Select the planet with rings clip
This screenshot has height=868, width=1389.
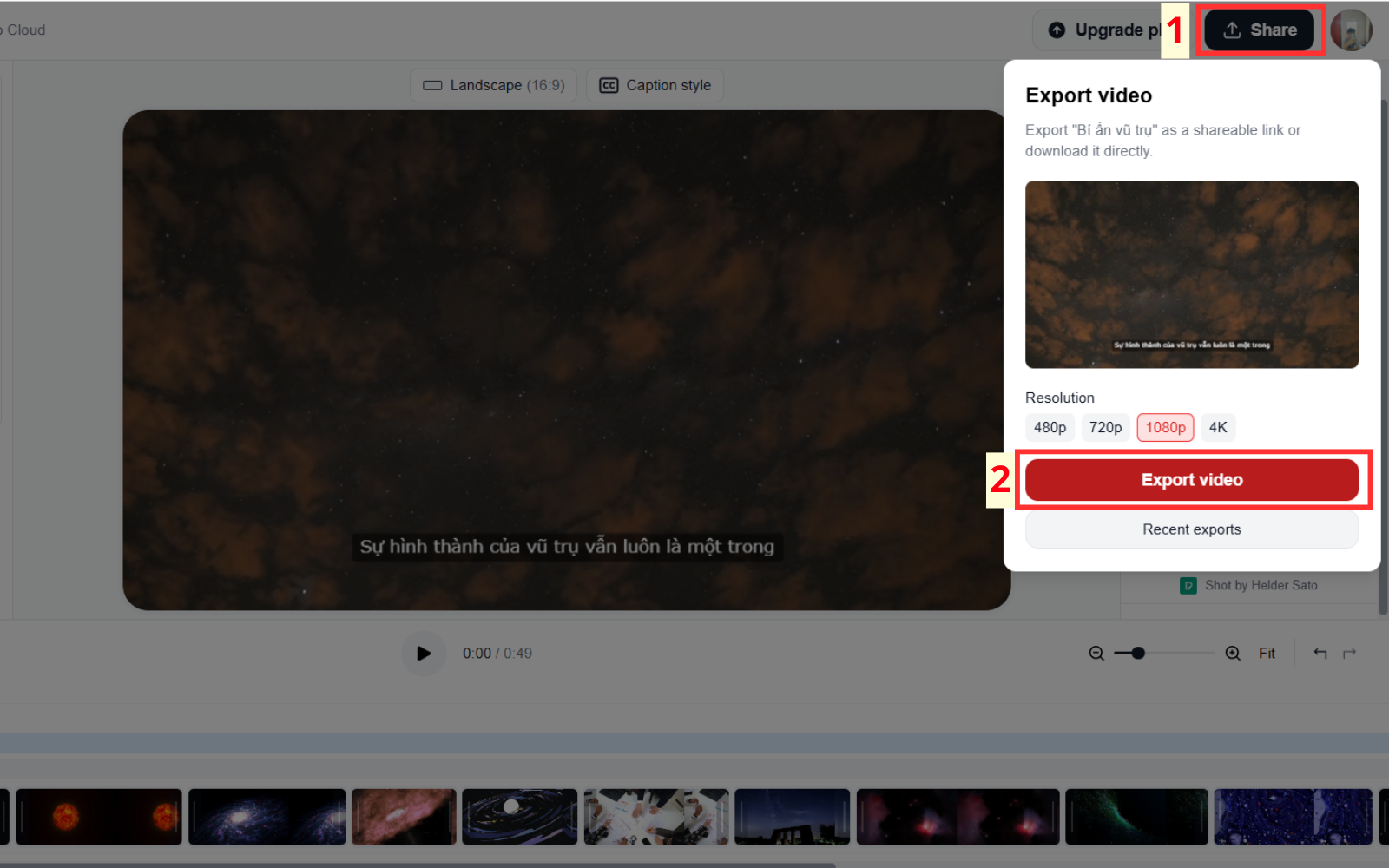(519, 817)
